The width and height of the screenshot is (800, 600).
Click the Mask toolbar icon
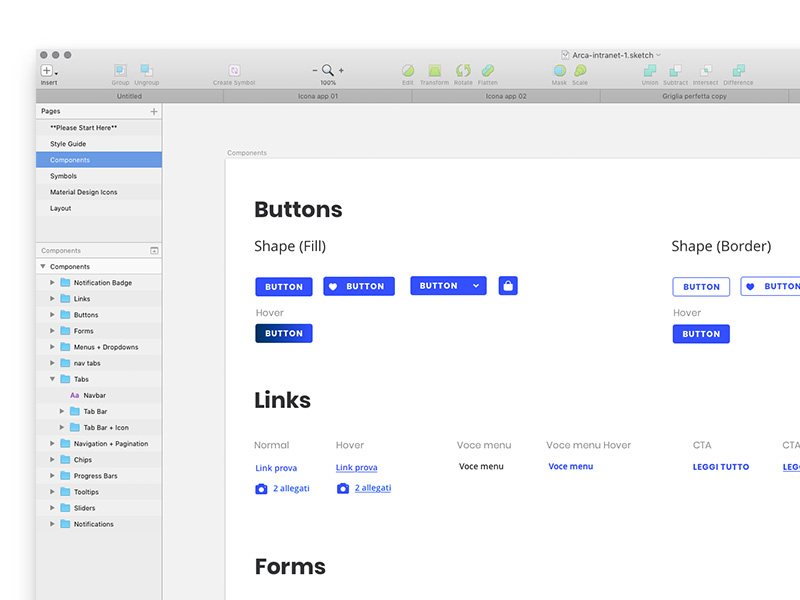point(560,70)
